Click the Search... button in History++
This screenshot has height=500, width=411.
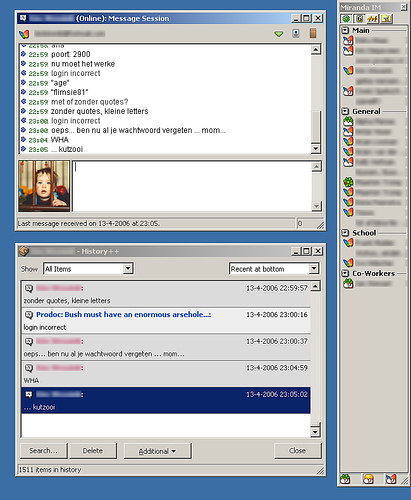44,451
